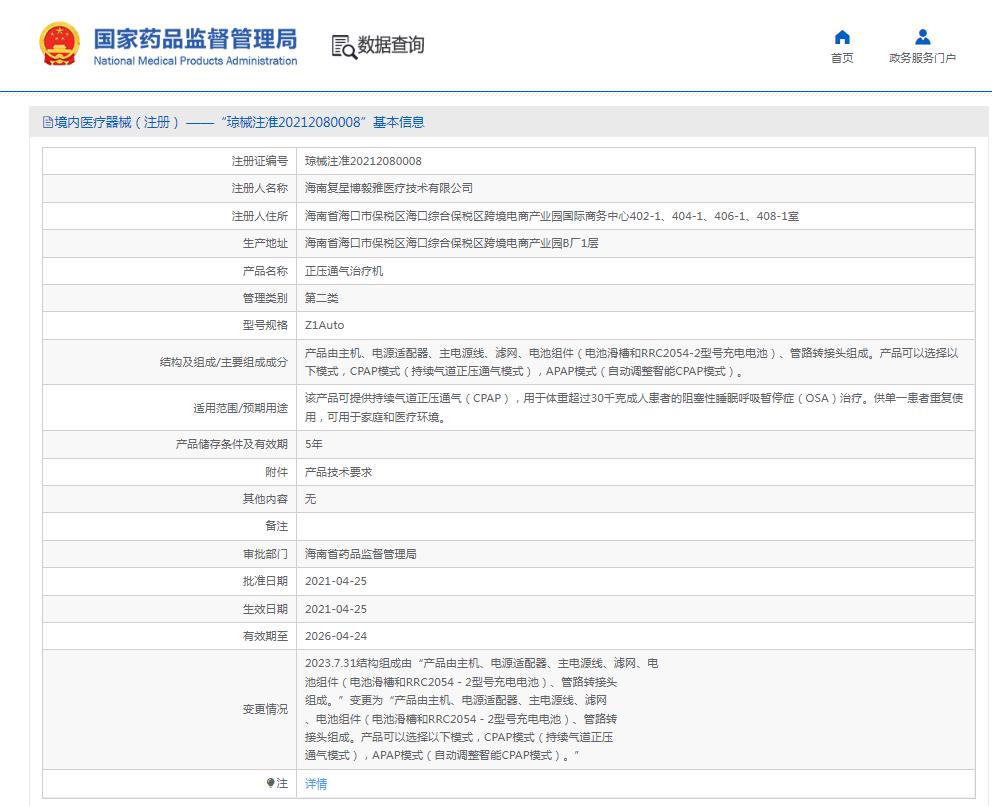Click the attachment 产品技术要求
The height and width of the screenshot is (806, 992).
pyautogui.click(x=338, y=472)
